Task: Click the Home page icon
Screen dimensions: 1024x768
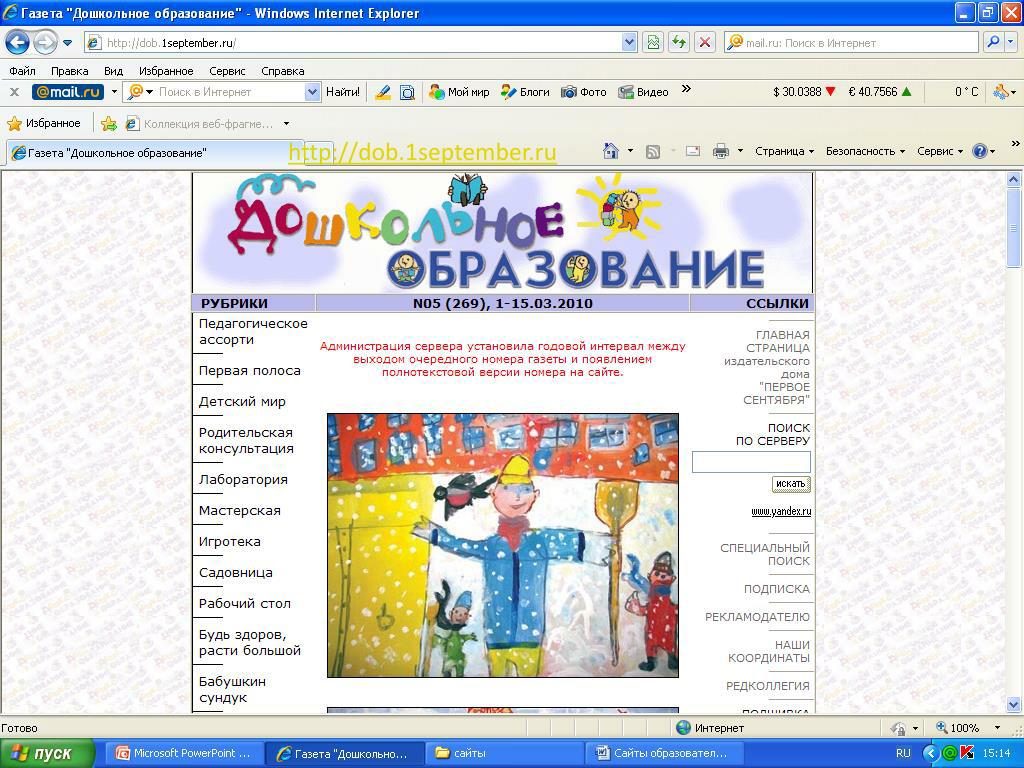Action: tap(611, 151)
